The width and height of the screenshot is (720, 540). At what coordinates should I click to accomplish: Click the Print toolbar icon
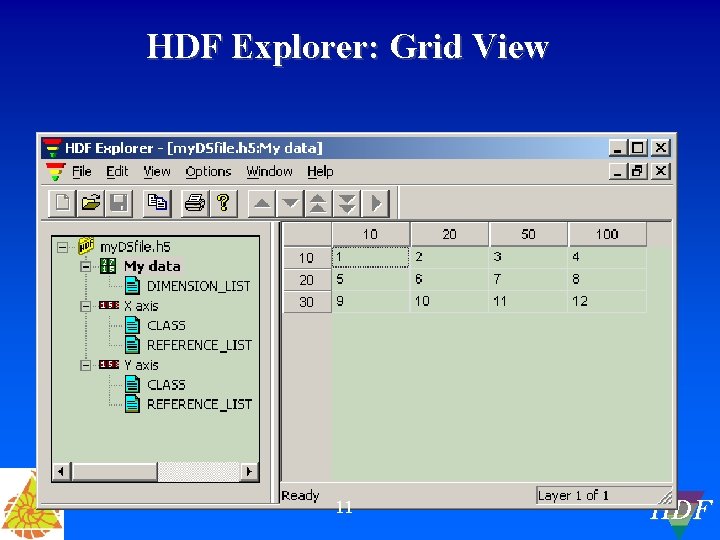click(195, 202)
